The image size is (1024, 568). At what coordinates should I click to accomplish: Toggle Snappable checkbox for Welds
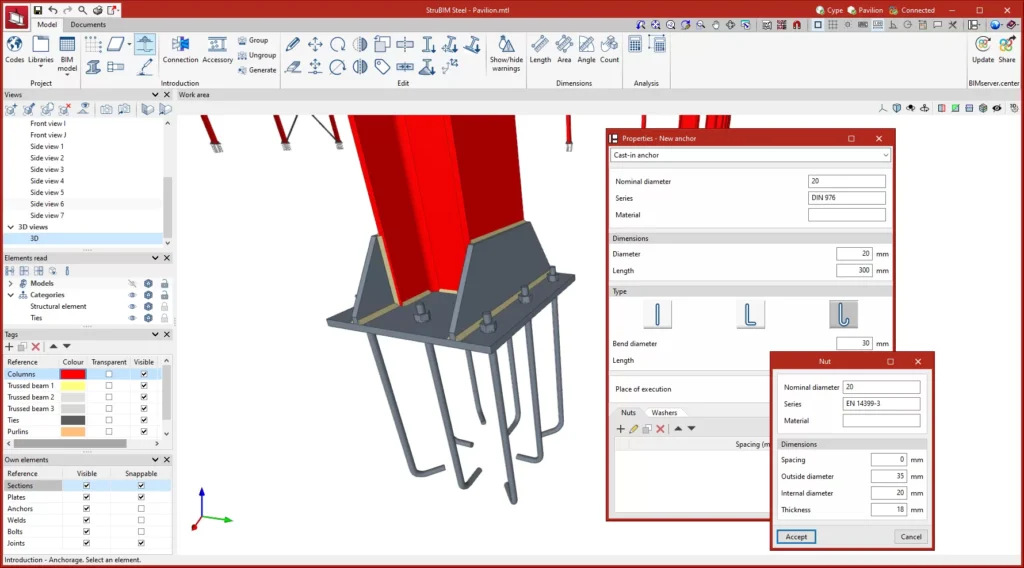click(141, 520)
